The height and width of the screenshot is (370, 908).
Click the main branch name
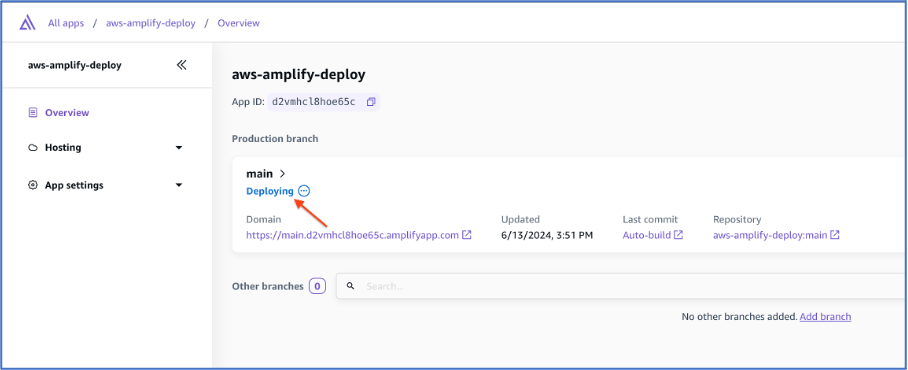[259, 173]
